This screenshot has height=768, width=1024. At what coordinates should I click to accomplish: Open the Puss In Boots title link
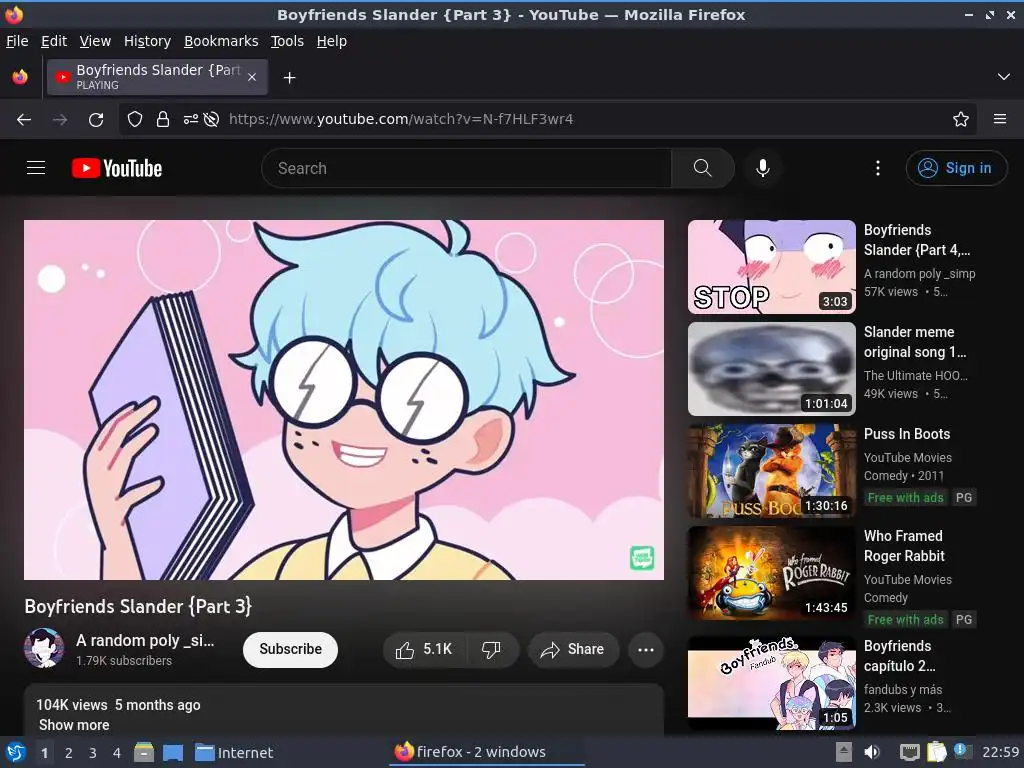906,434
